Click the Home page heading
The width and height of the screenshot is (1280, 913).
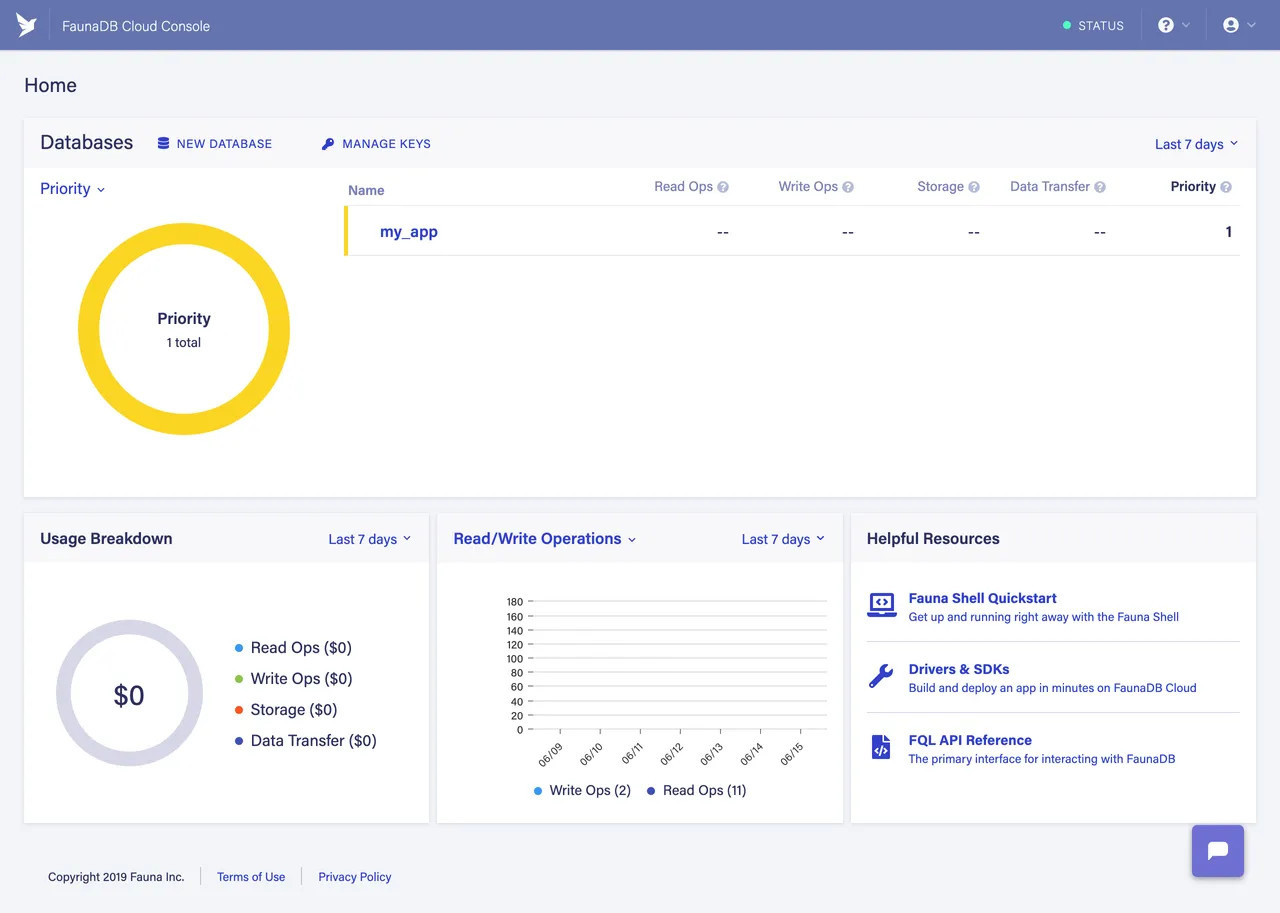point(50,86)
